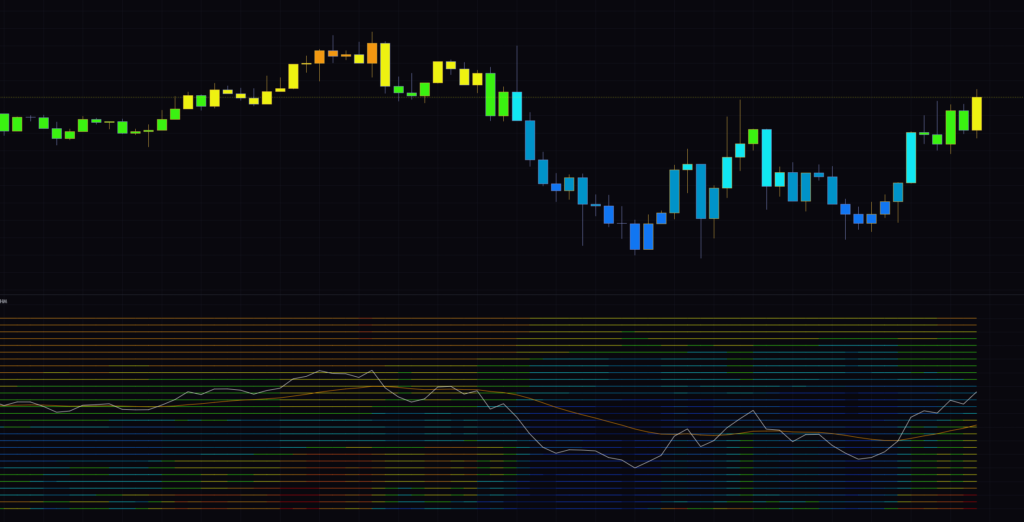Select the dotted horizontal current price line
This screenshot has width=1024, height=522.
click(x=512, y=97)
